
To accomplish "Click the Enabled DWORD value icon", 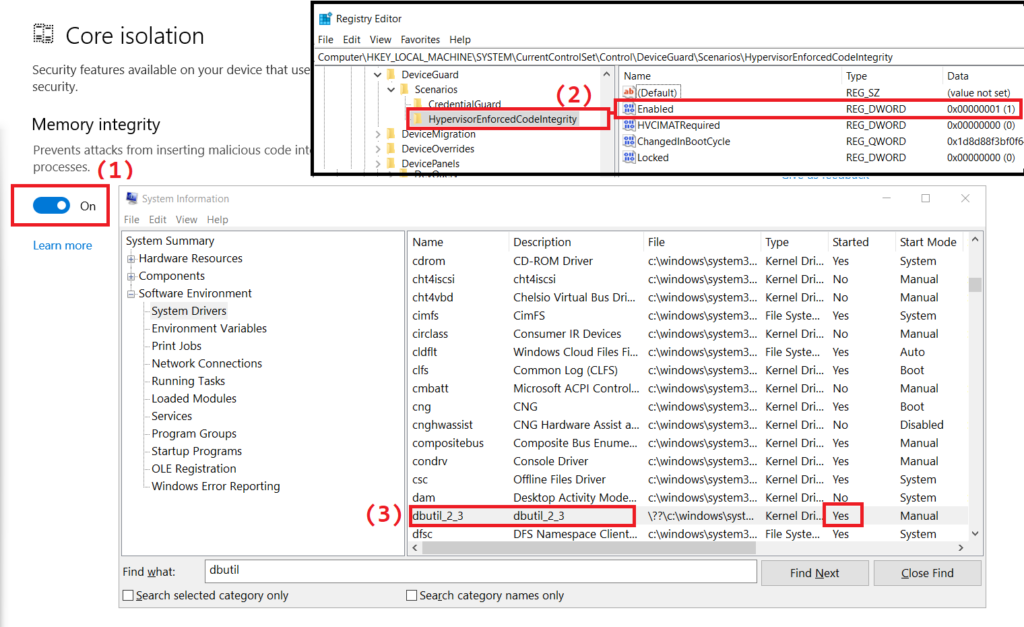I will [629, 108].
